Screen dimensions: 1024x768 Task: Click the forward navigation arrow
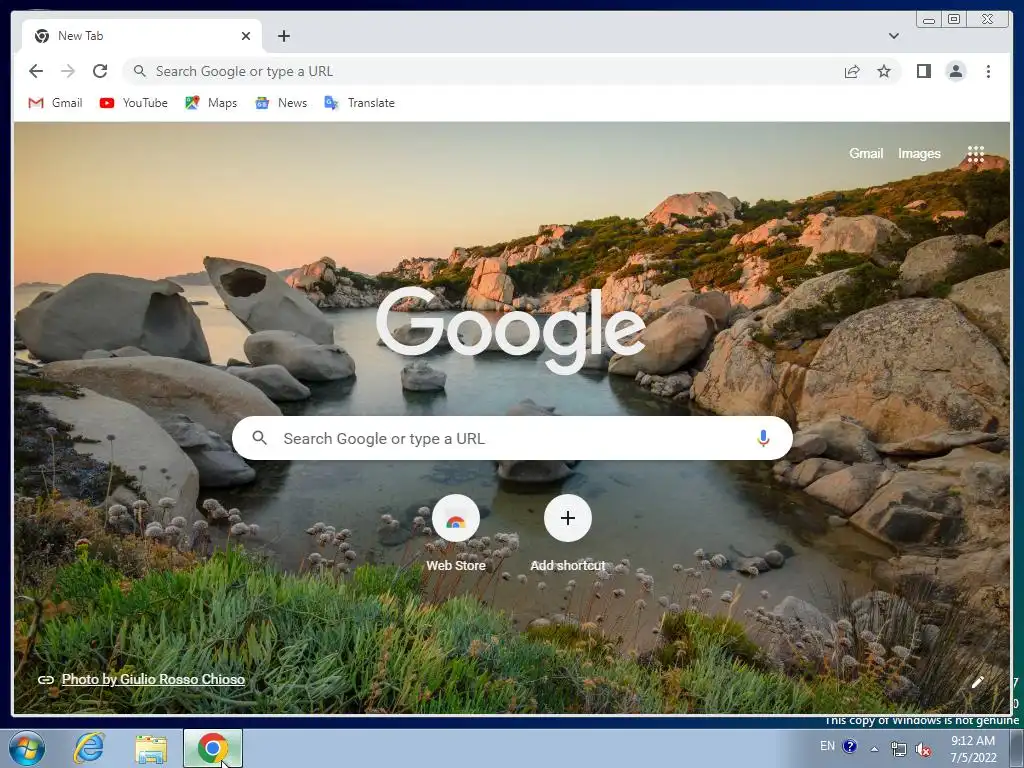[68, 71]
